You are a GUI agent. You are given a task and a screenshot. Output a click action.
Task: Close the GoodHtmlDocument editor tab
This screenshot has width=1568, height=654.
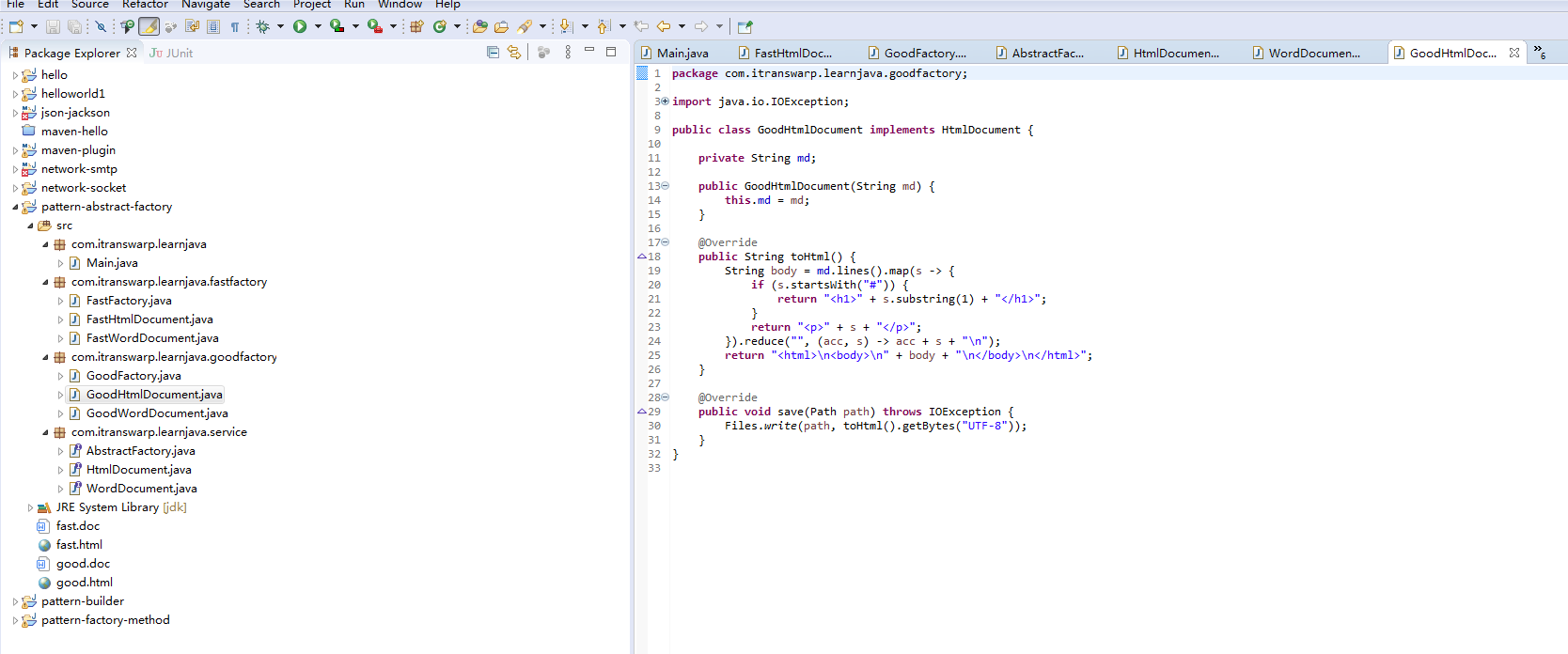[1514, 53]
